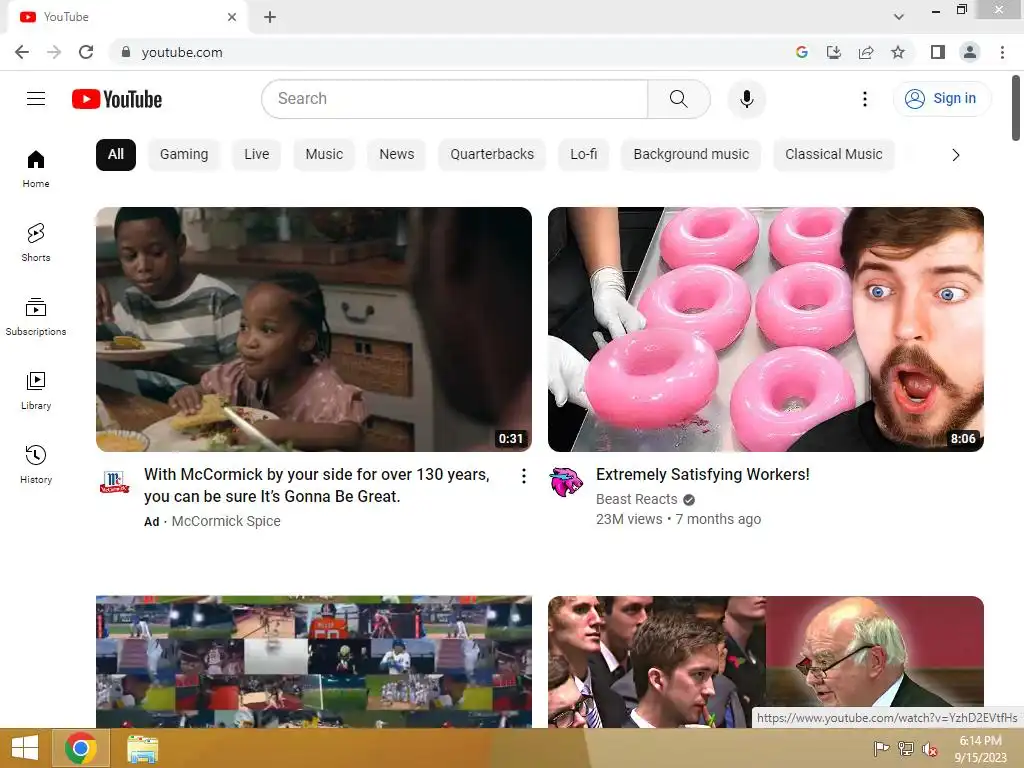Select the Classical Music chip
This screenshot has height=768, width=1024.
(833, 155)
